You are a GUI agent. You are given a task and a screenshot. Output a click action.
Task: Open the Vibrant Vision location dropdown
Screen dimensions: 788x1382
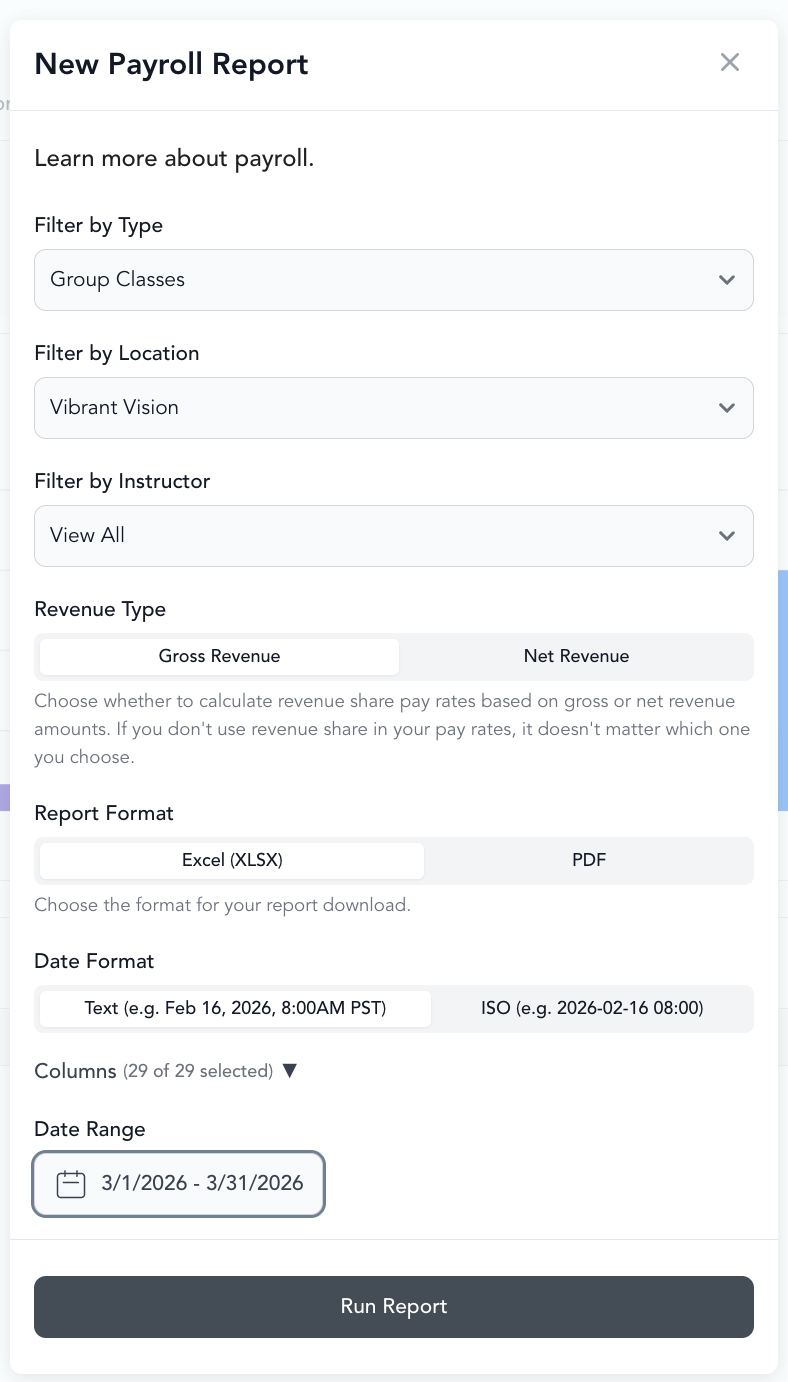(394, 408)
